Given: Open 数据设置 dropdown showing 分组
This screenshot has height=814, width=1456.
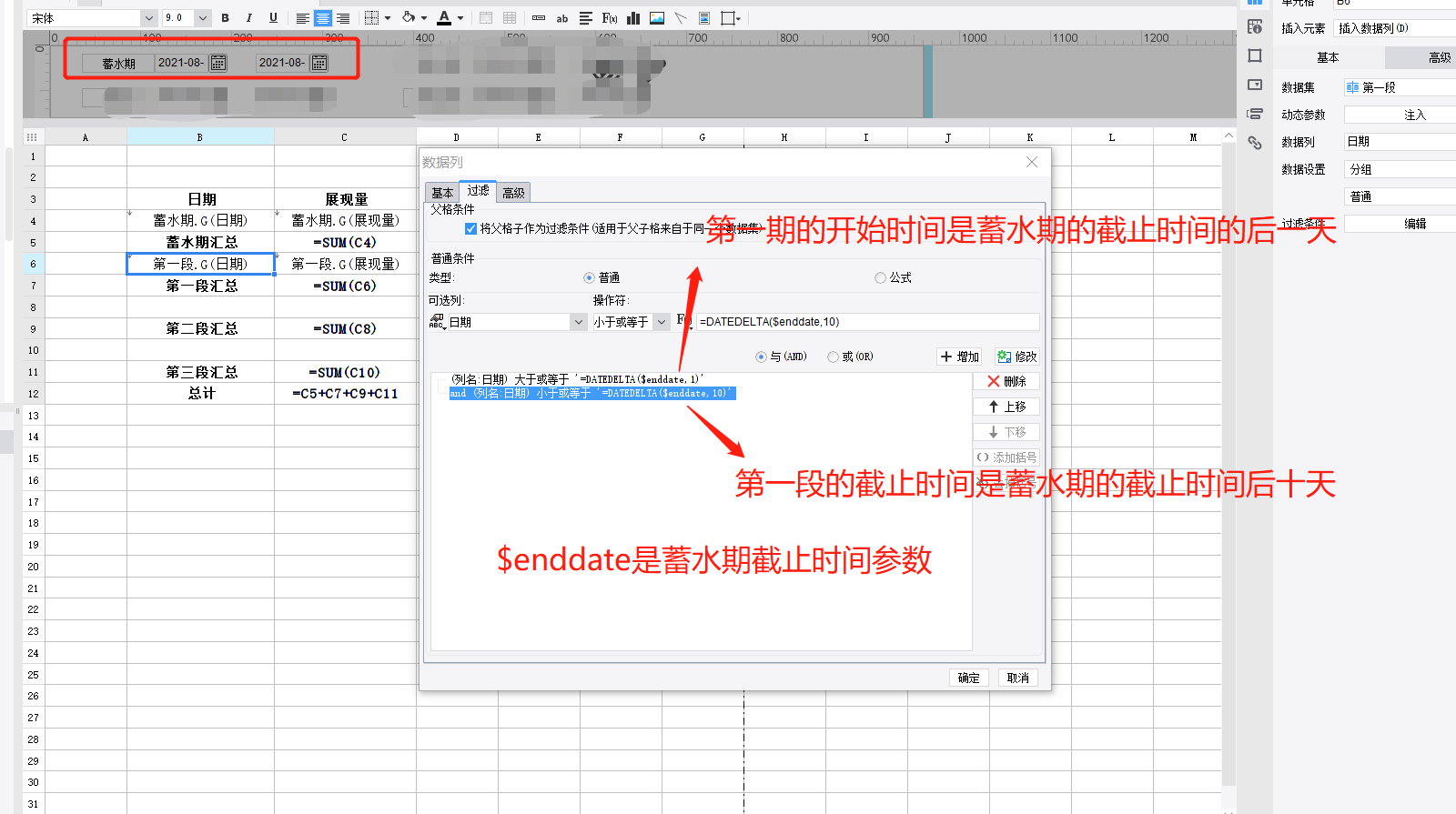Looking at the screenshot, I should tap(1400, 169).
